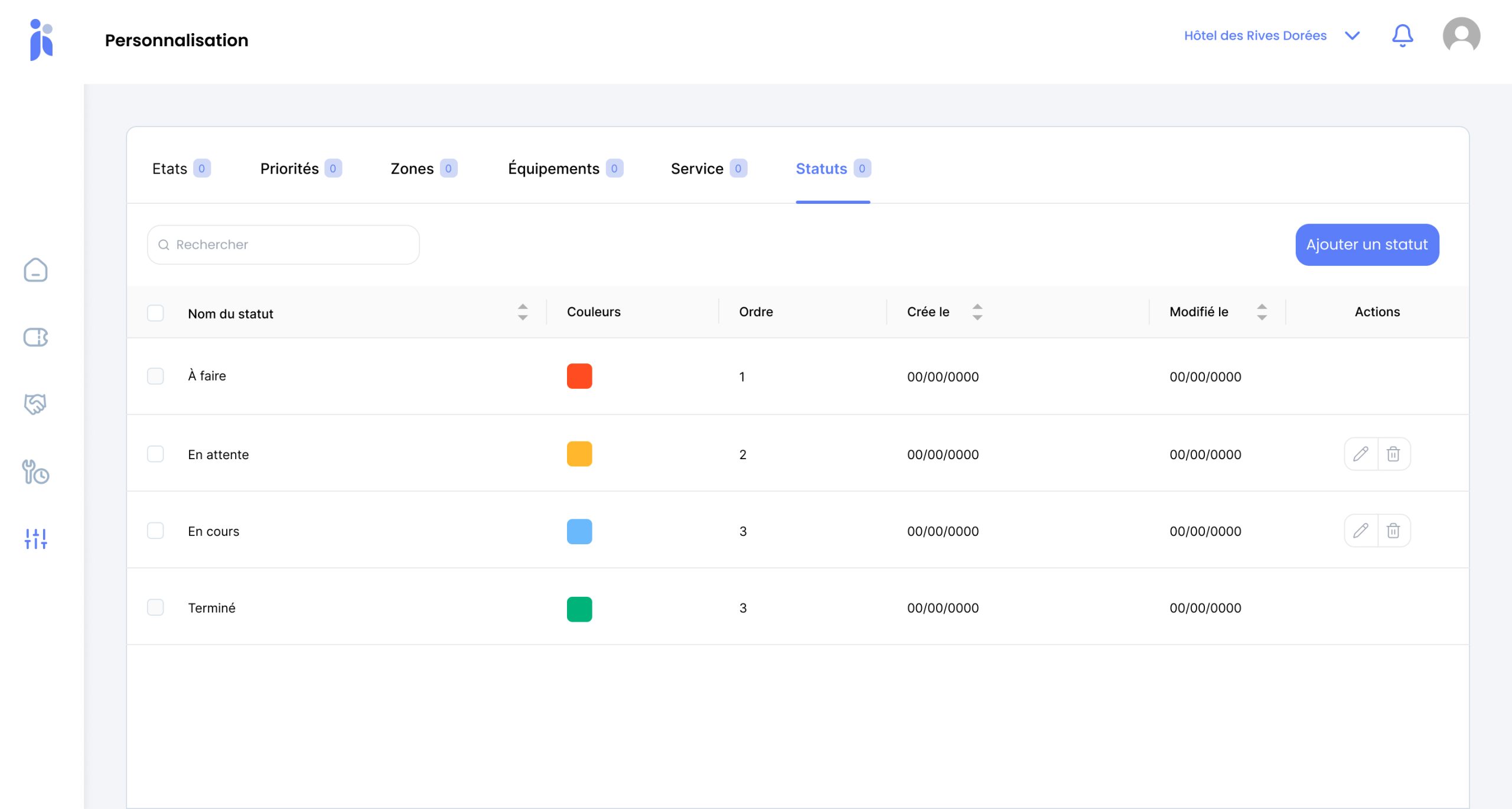The width and height of the screenshot is (1512, 809).
Task: Open the ticket icon in sidebar
Action: 35,337
